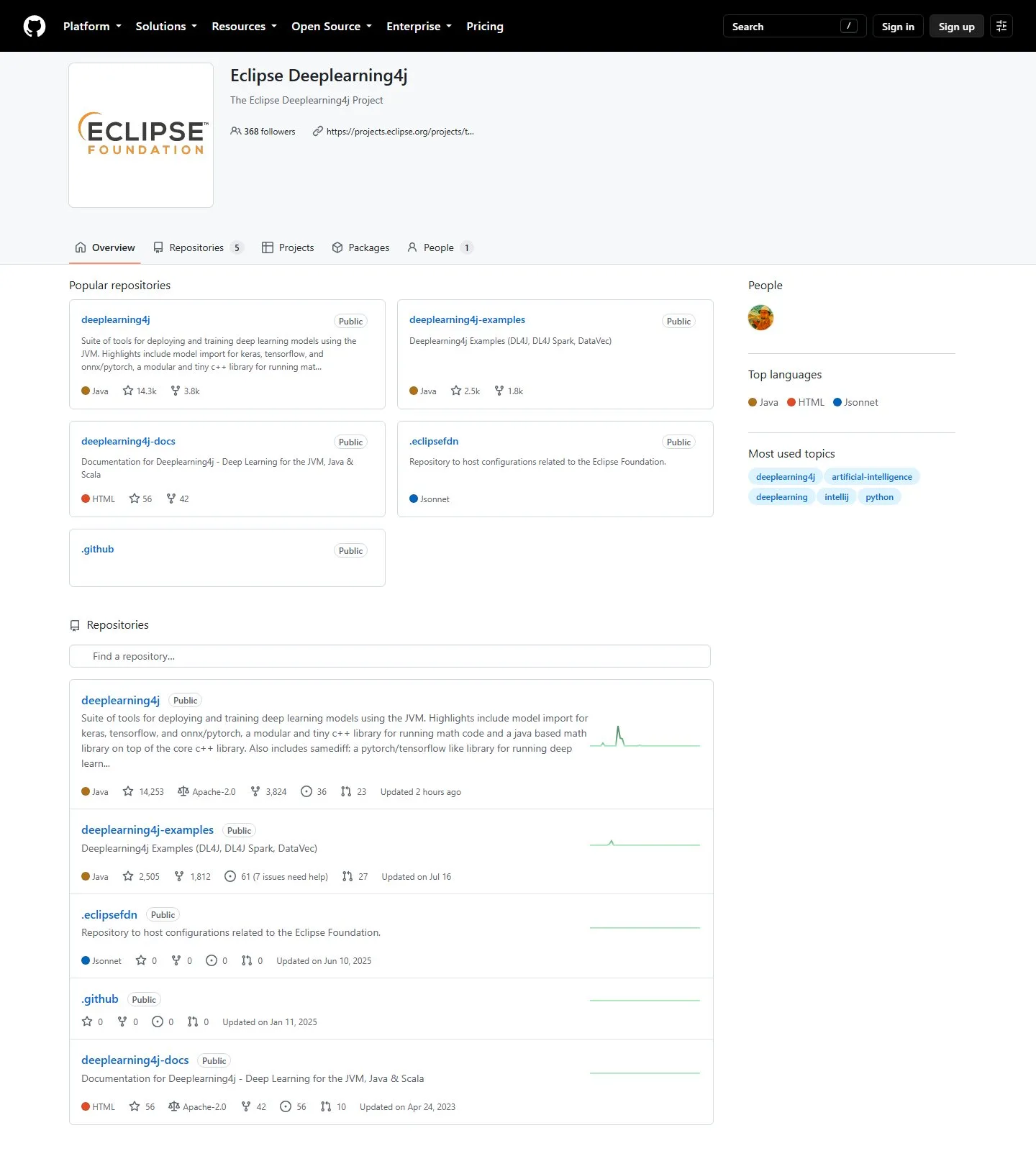Screen dimensions: 1036x1151
Task: Click the python topic tag
Action: pyautogui.click(x=879, y=496)
